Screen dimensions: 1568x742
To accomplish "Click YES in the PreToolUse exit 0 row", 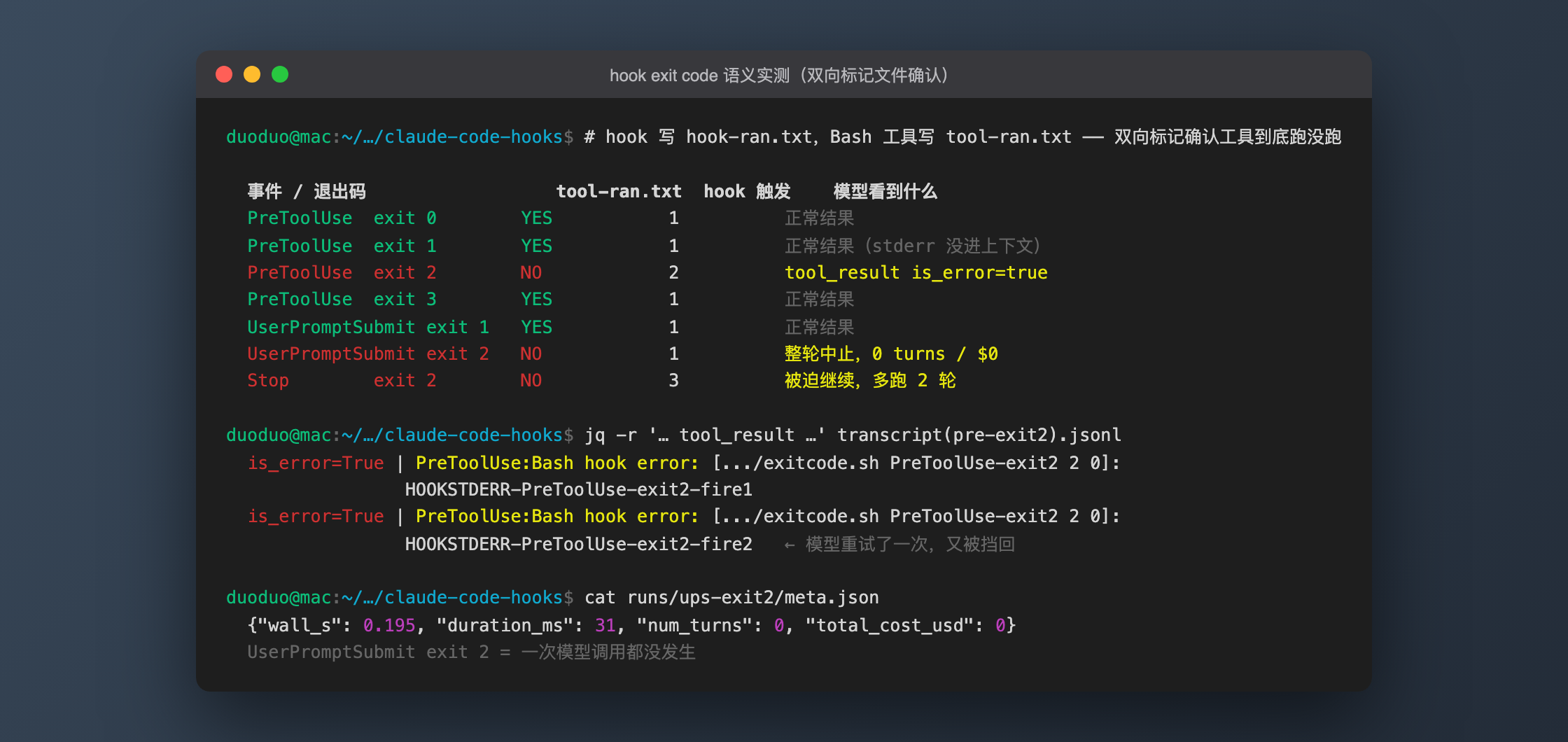I will point(536,218).
